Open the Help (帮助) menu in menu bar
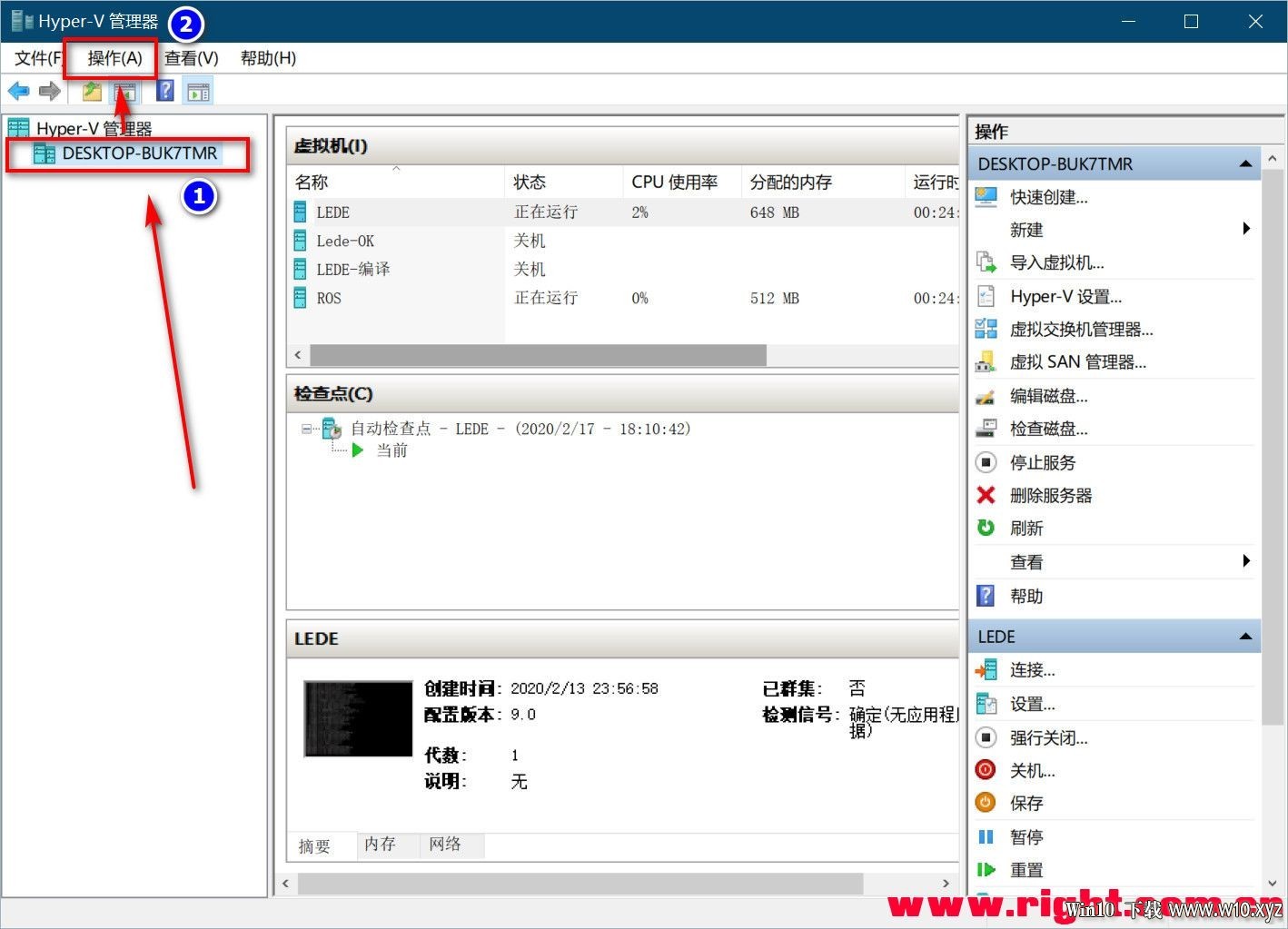Screen dimensions: 1288x929 click(x=268, y=58)
